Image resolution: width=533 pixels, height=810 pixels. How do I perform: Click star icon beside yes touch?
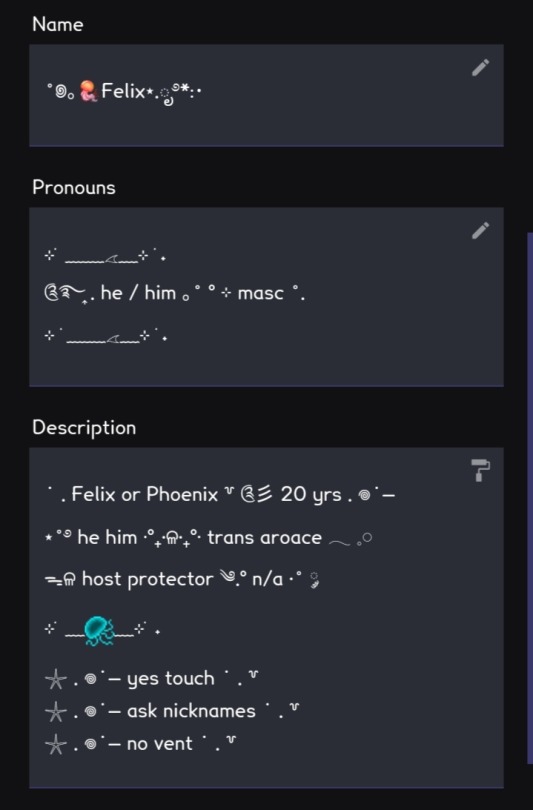tap(56, 679)
